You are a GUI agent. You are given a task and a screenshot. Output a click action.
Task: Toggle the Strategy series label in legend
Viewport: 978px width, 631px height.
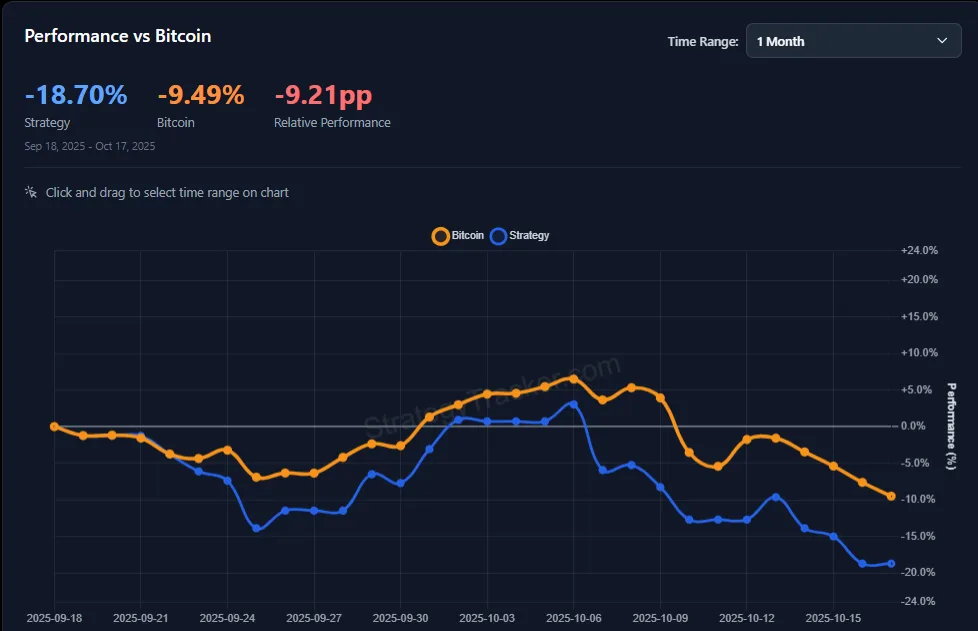(x=529, y=236)
